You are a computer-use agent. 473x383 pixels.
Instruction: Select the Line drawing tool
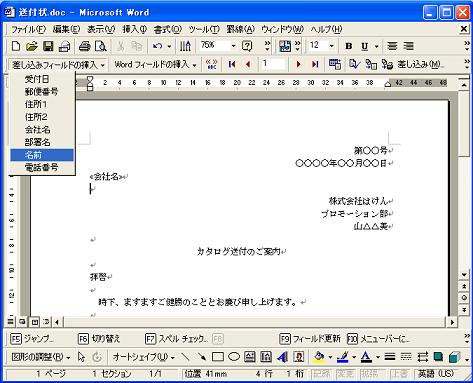coord(185,357)
